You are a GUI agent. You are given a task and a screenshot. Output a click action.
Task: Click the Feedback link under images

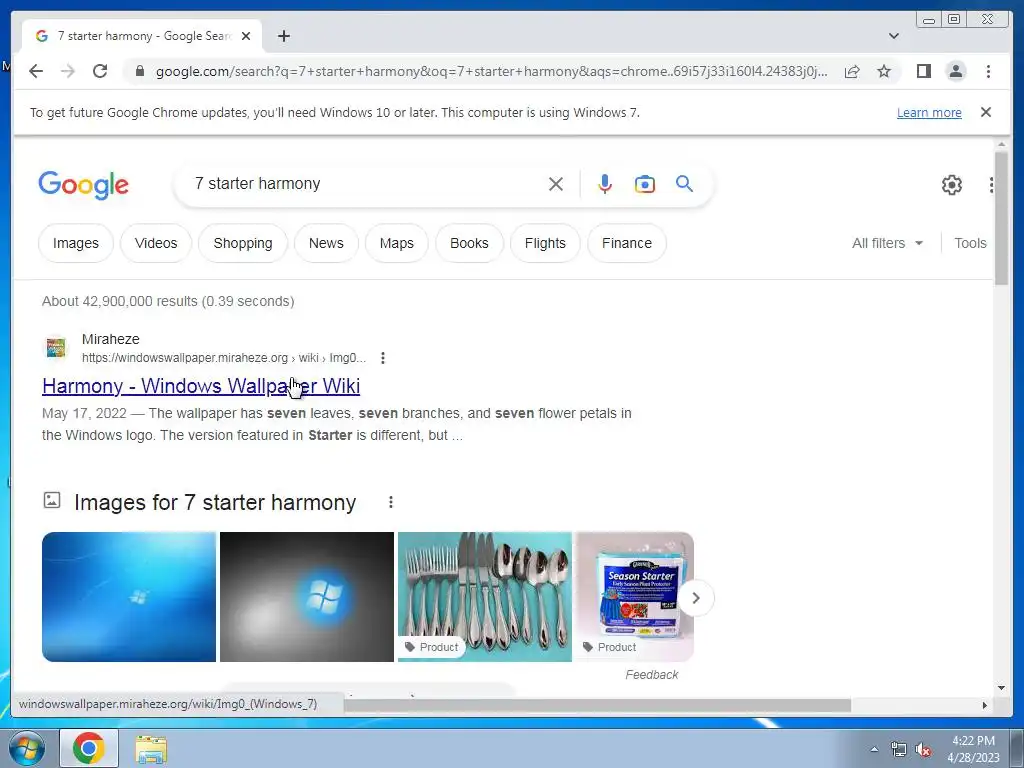[x=651, y=675]
